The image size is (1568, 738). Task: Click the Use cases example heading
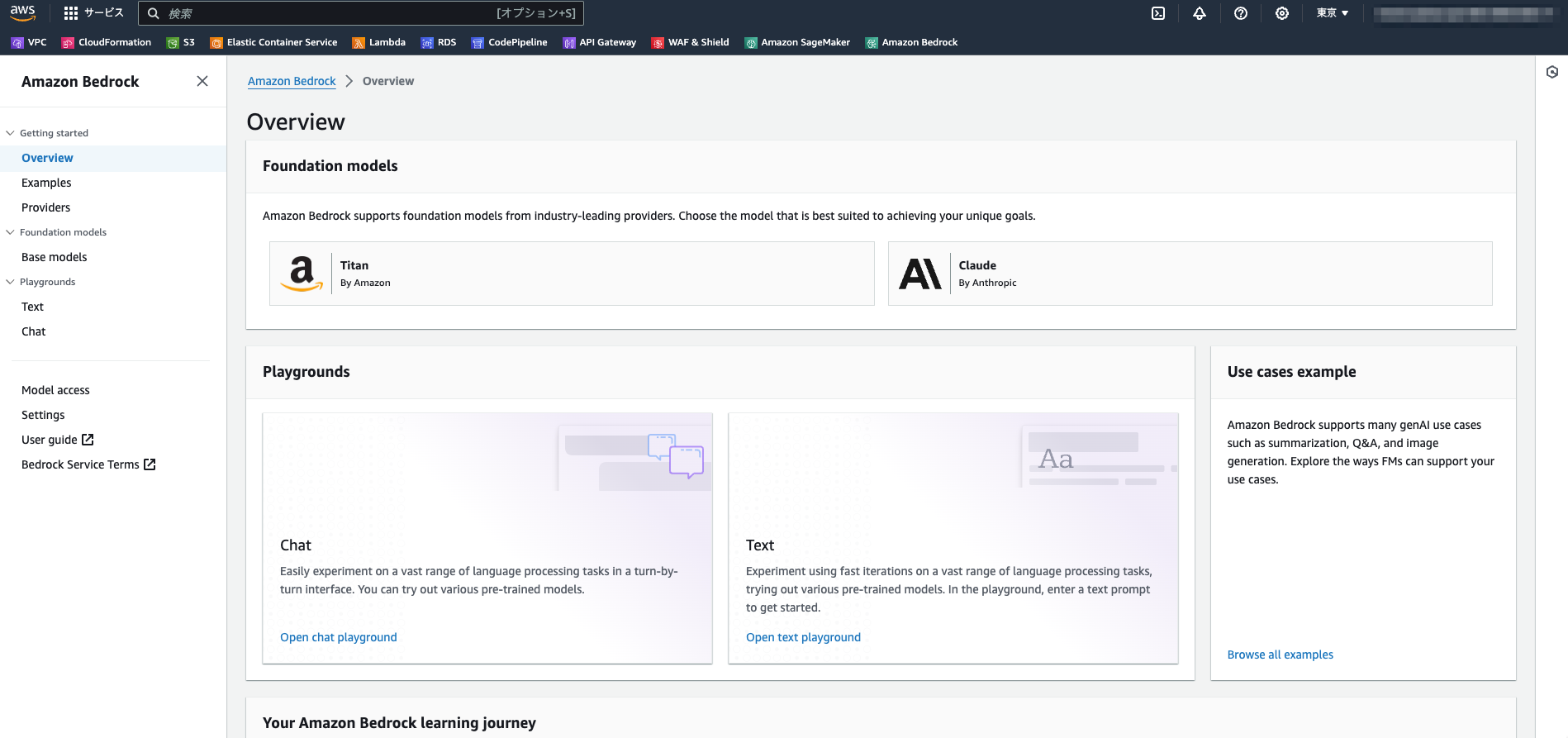click(x=1291, y=372)
